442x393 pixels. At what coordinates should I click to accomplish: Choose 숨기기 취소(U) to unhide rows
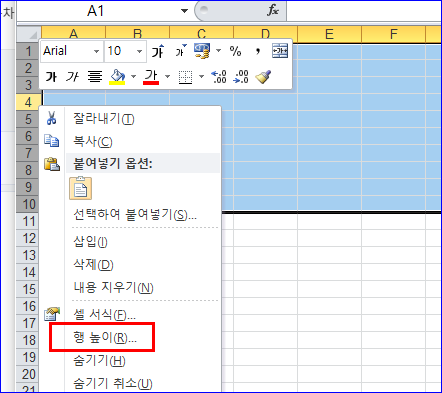point(113,383)
